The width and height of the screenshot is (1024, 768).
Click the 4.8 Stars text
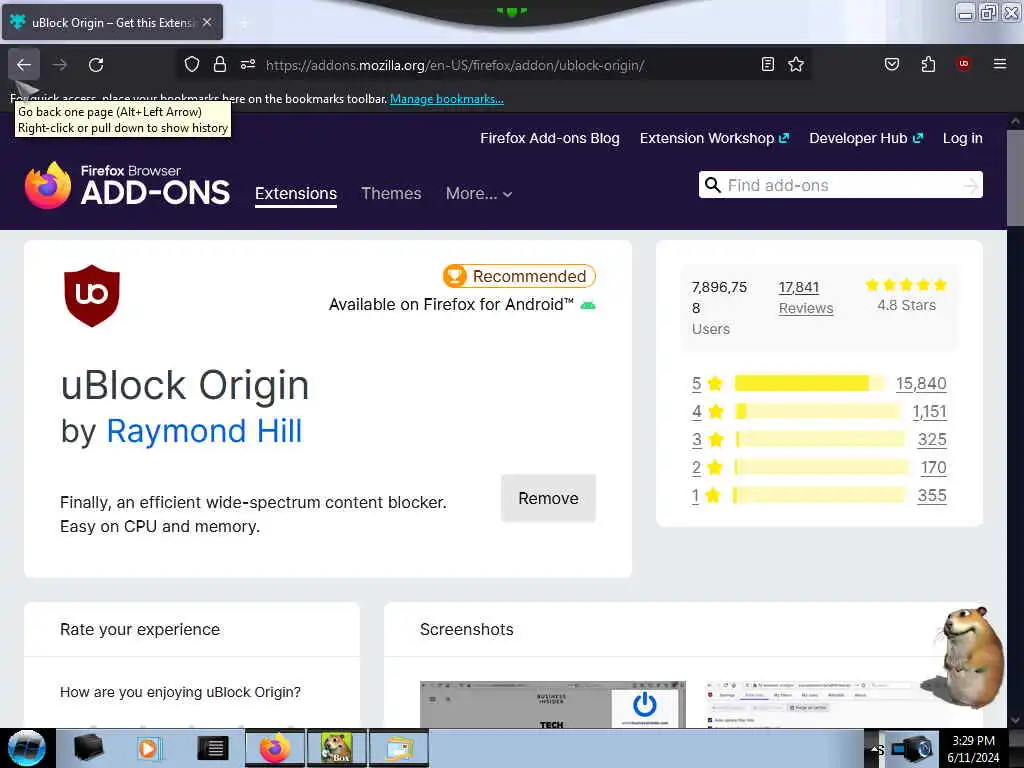(906, 306)
